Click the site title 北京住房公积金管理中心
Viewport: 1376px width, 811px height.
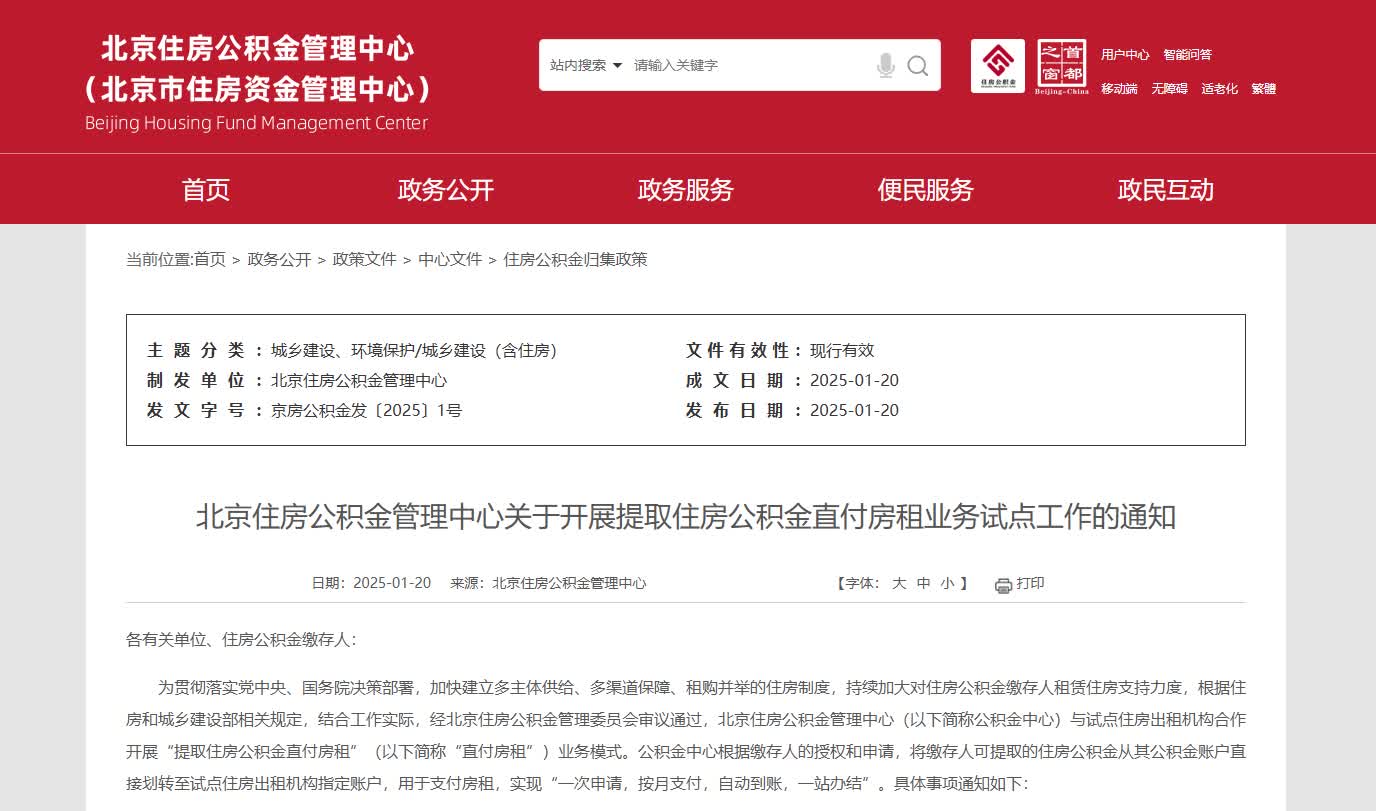258,48
